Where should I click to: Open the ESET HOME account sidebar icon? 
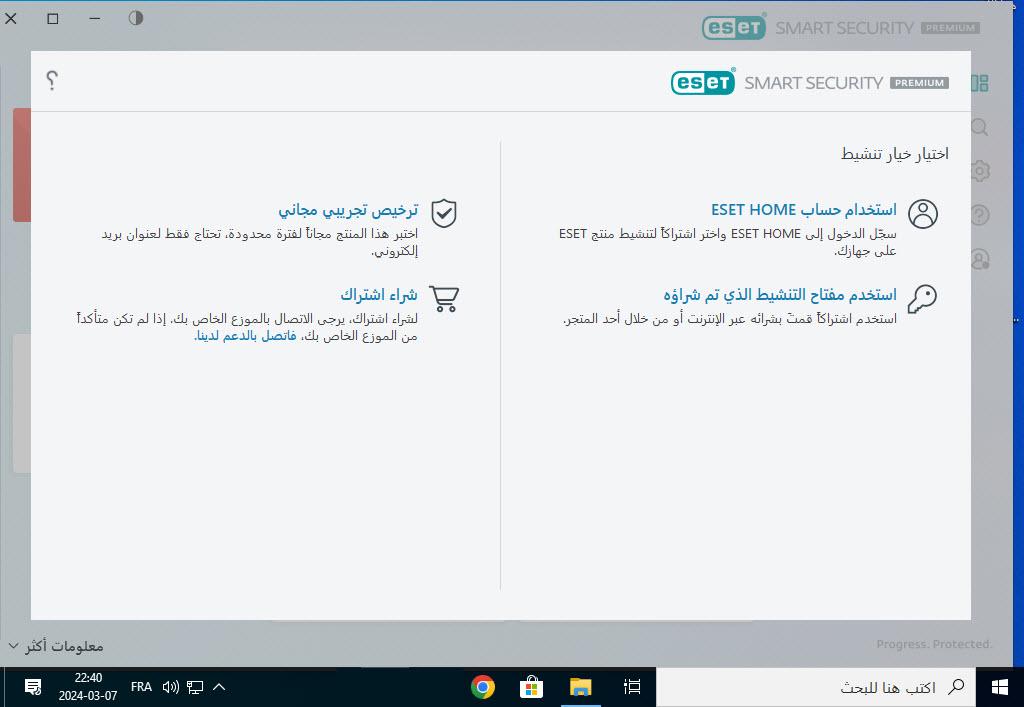pyautogui.click(x=980, y=259)
